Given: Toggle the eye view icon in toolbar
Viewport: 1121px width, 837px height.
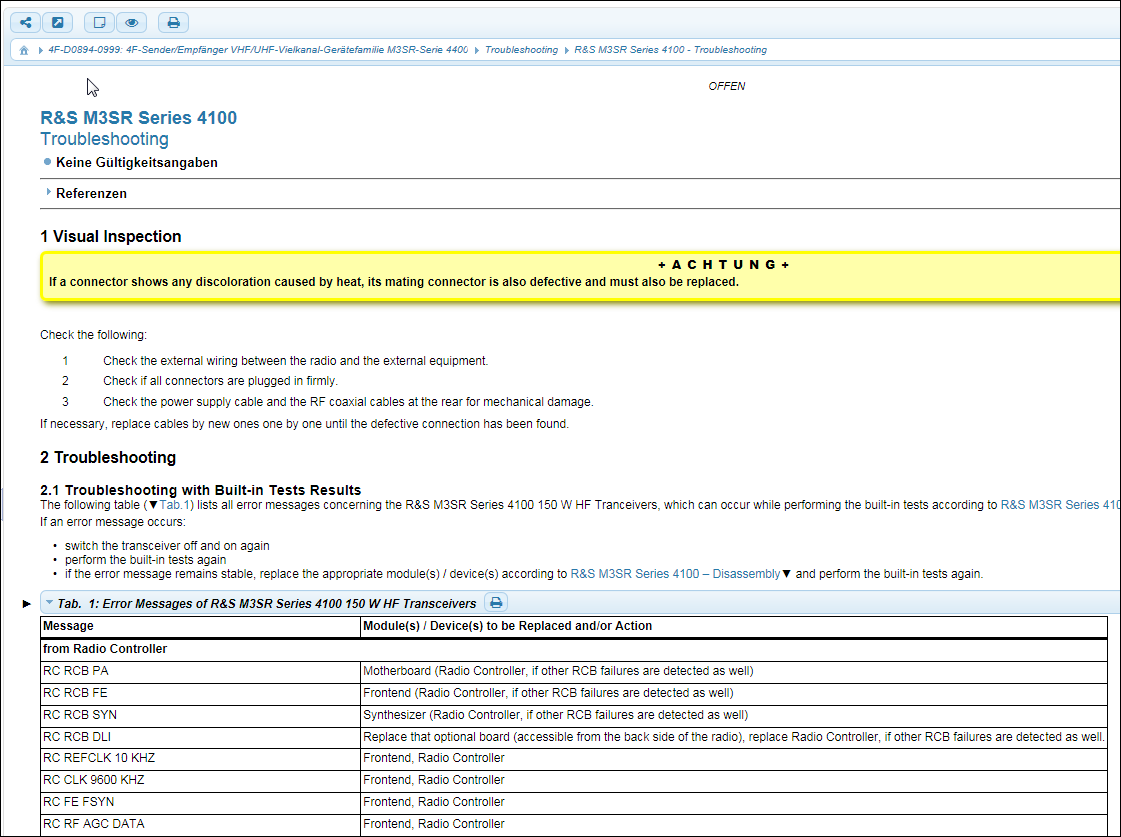Looking at the screenshot, I should tap(132, 23).
